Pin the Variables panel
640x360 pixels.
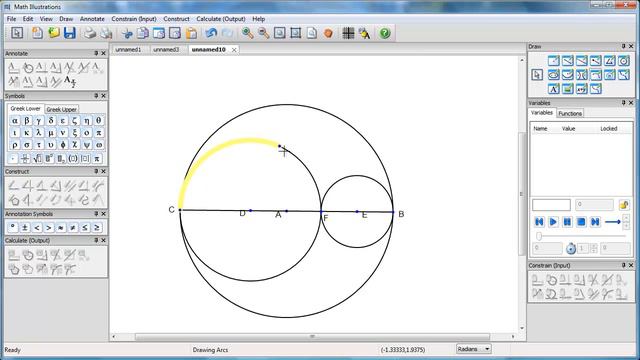tap(623, 103)
